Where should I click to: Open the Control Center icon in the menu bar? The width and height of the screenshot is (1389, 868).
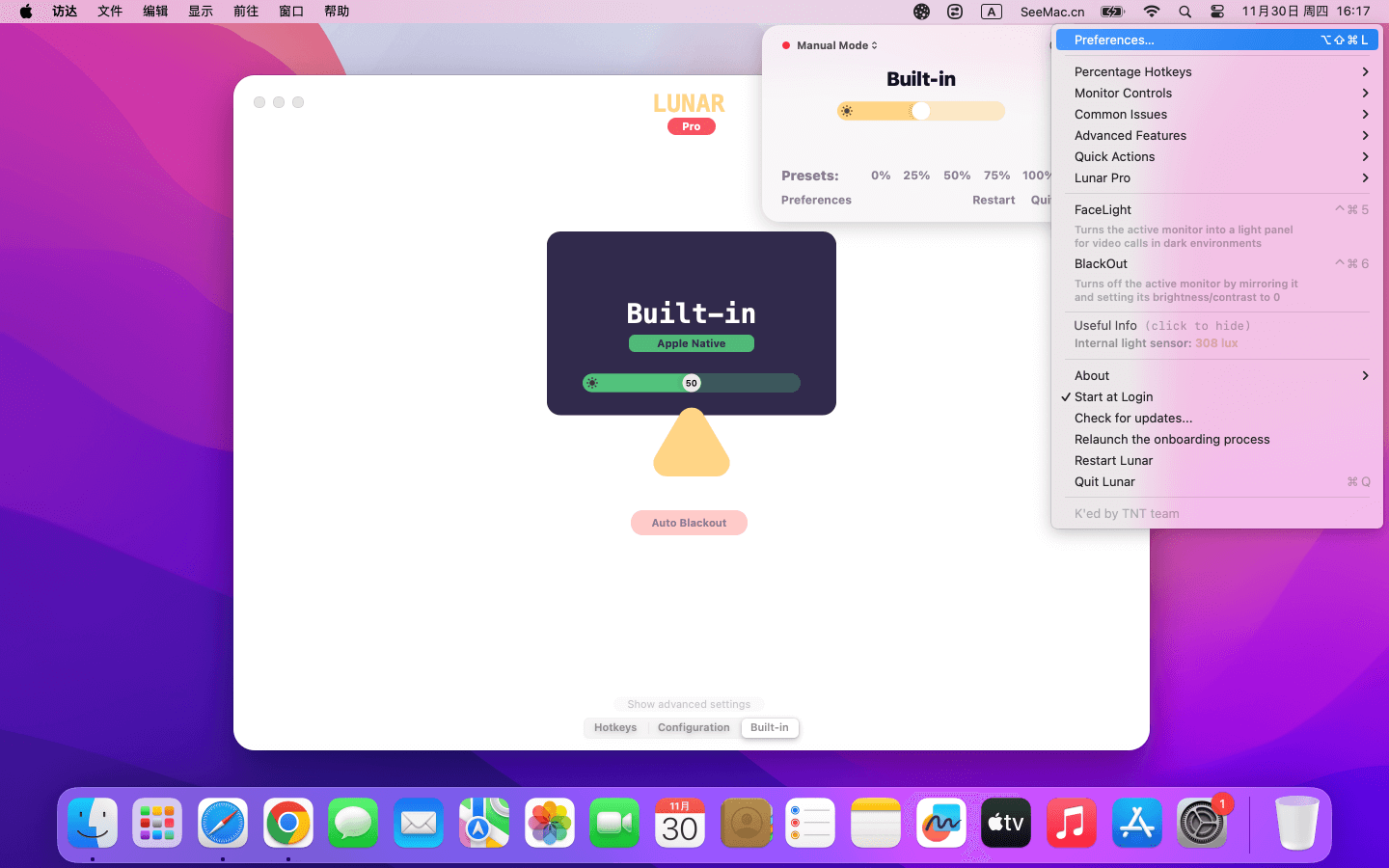[x=1217, y=12]
